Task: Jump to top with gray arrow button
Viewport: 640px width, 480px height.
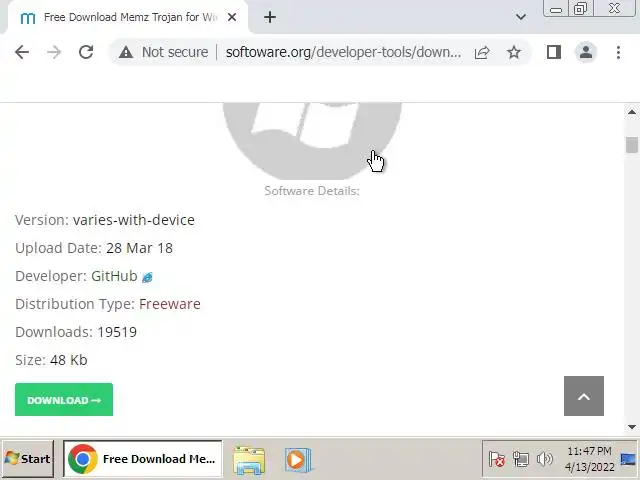Action: tap(584, 396)
